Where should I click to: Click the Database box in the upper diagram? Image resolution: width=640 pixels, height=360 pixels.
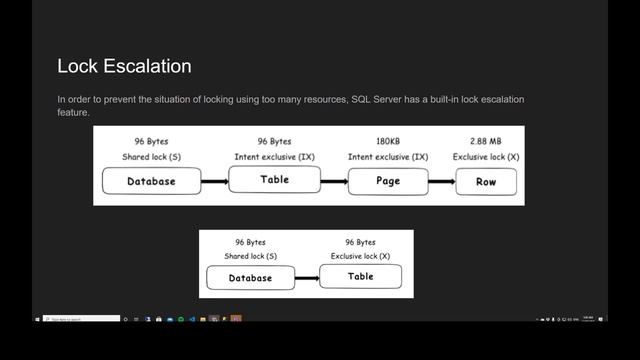(x=151, y=181)
